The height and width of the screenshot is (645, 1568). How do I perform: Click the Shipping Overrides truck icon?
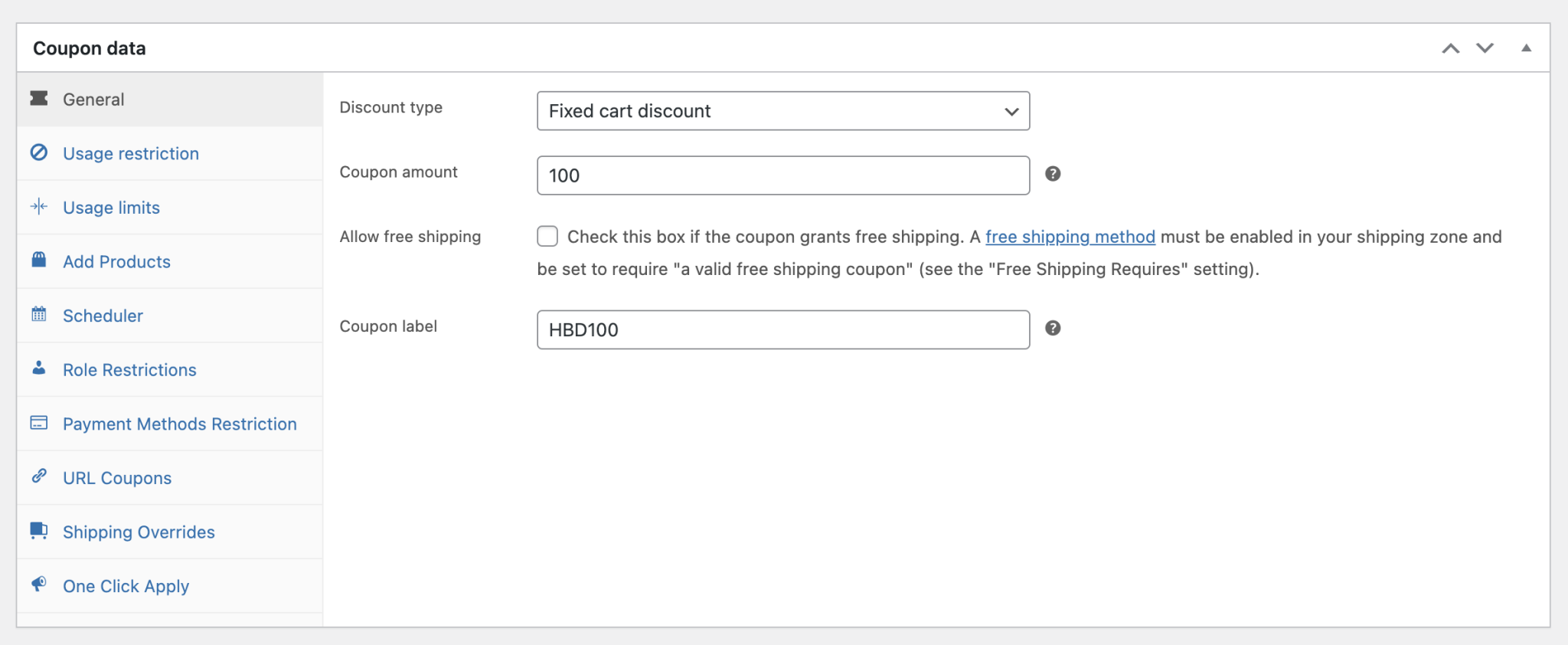click(x=39, y=530)
